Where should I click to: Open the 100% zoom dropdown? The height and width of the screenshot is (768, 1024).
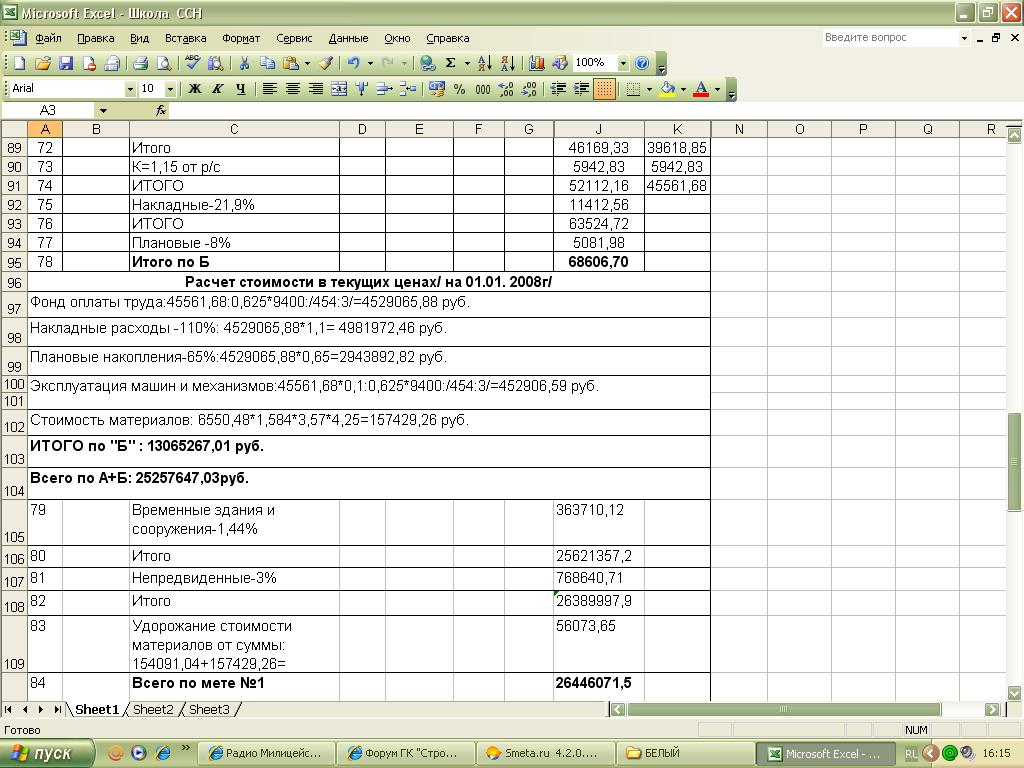pos(623,63)
